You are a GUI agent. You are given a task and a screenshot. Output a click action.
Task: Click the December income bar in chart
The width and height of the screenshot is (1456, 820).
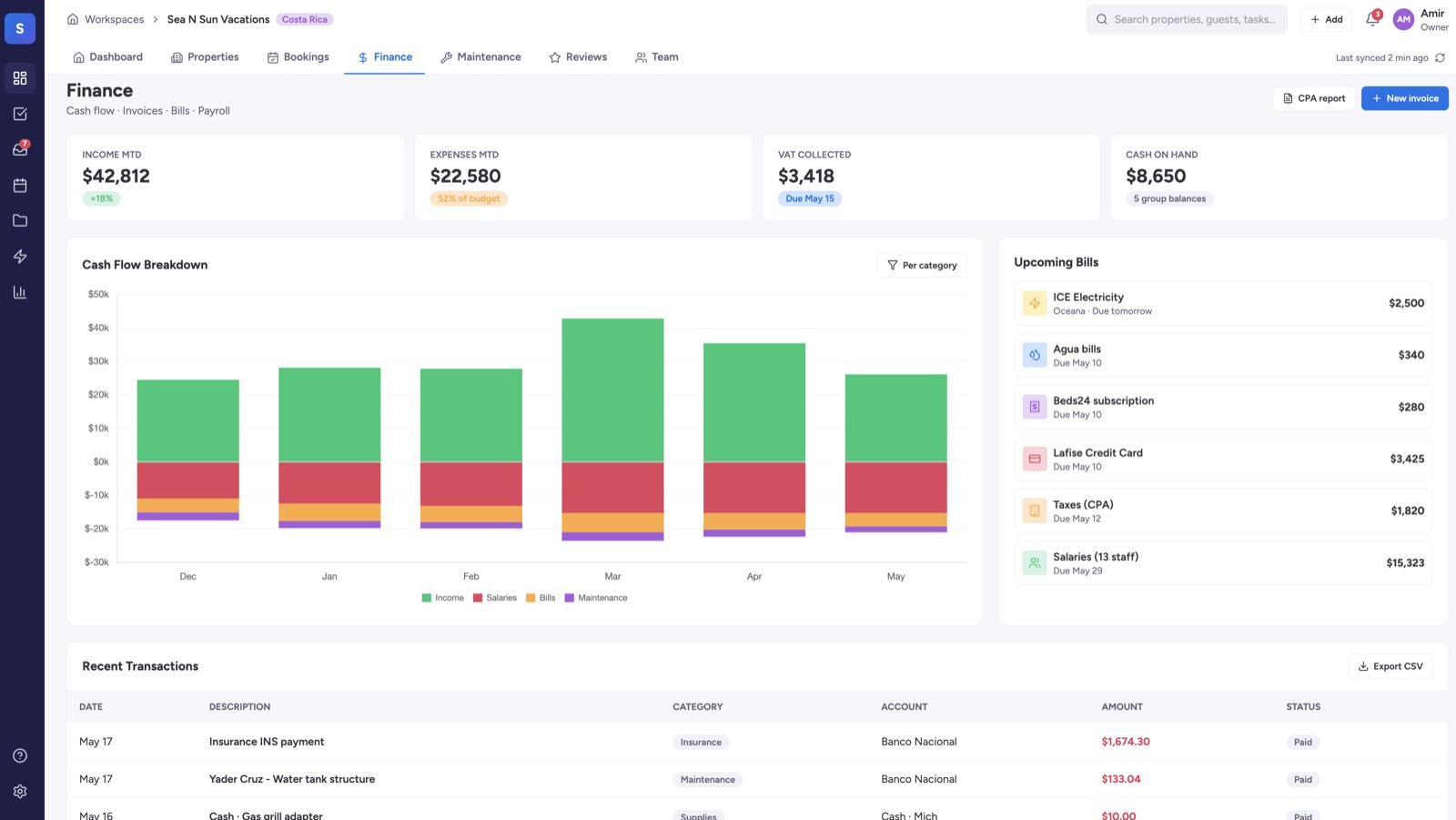coord(188,421)
